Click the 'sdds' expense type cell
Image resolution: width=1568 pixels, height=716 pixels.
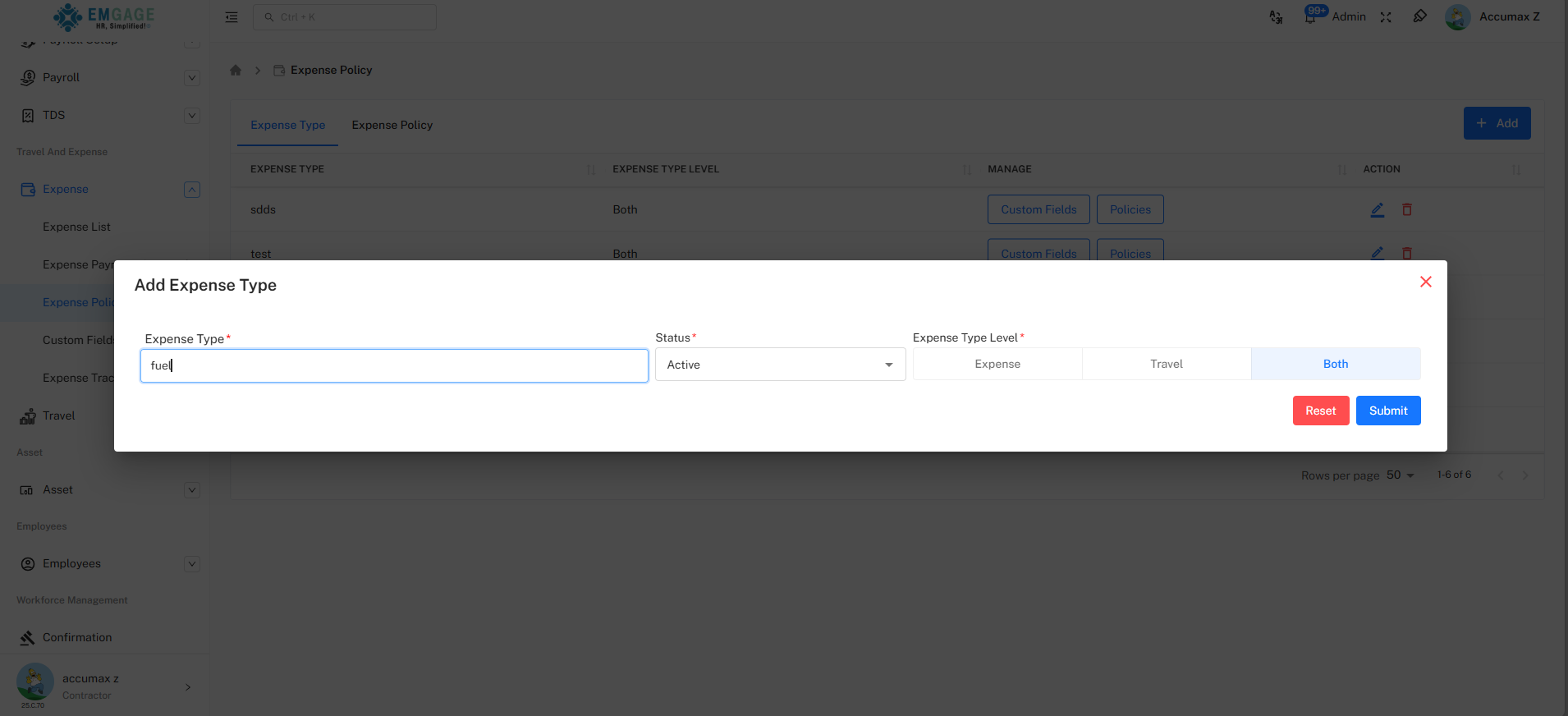pos(263,209)
